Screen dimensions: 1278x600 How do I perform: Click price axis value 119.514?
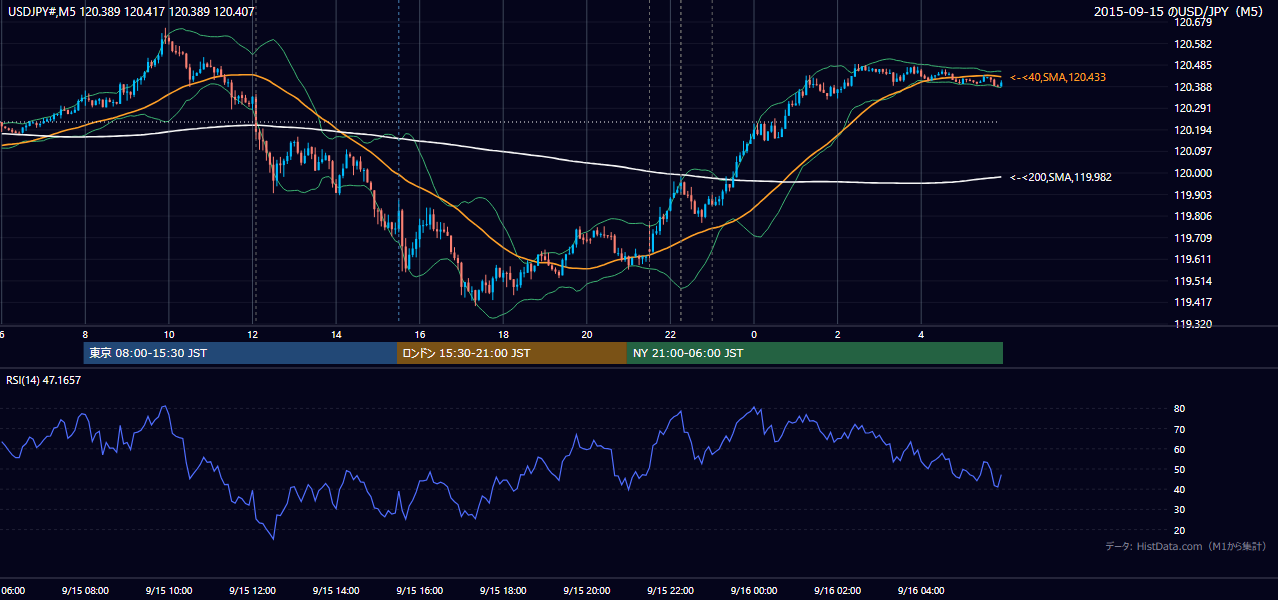(x=1193, y=281)
